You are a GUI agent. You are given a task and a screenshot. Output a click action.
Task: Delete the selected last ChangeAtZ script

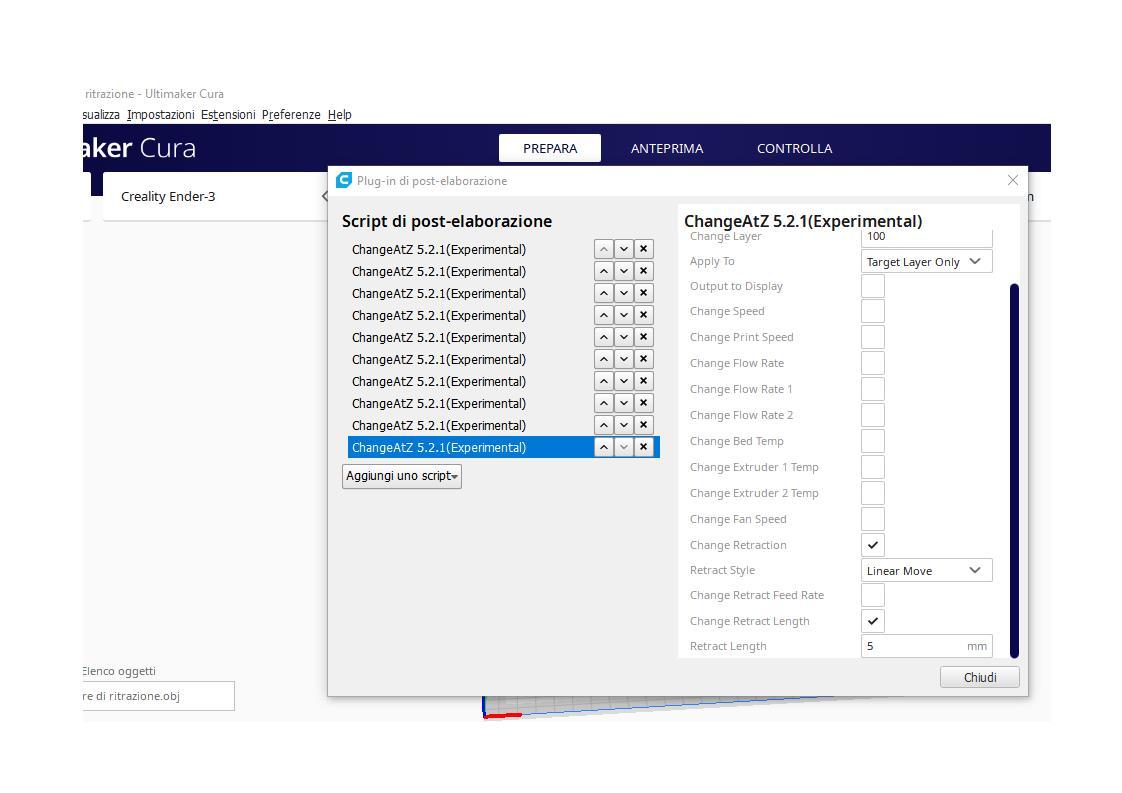[644, 447]
